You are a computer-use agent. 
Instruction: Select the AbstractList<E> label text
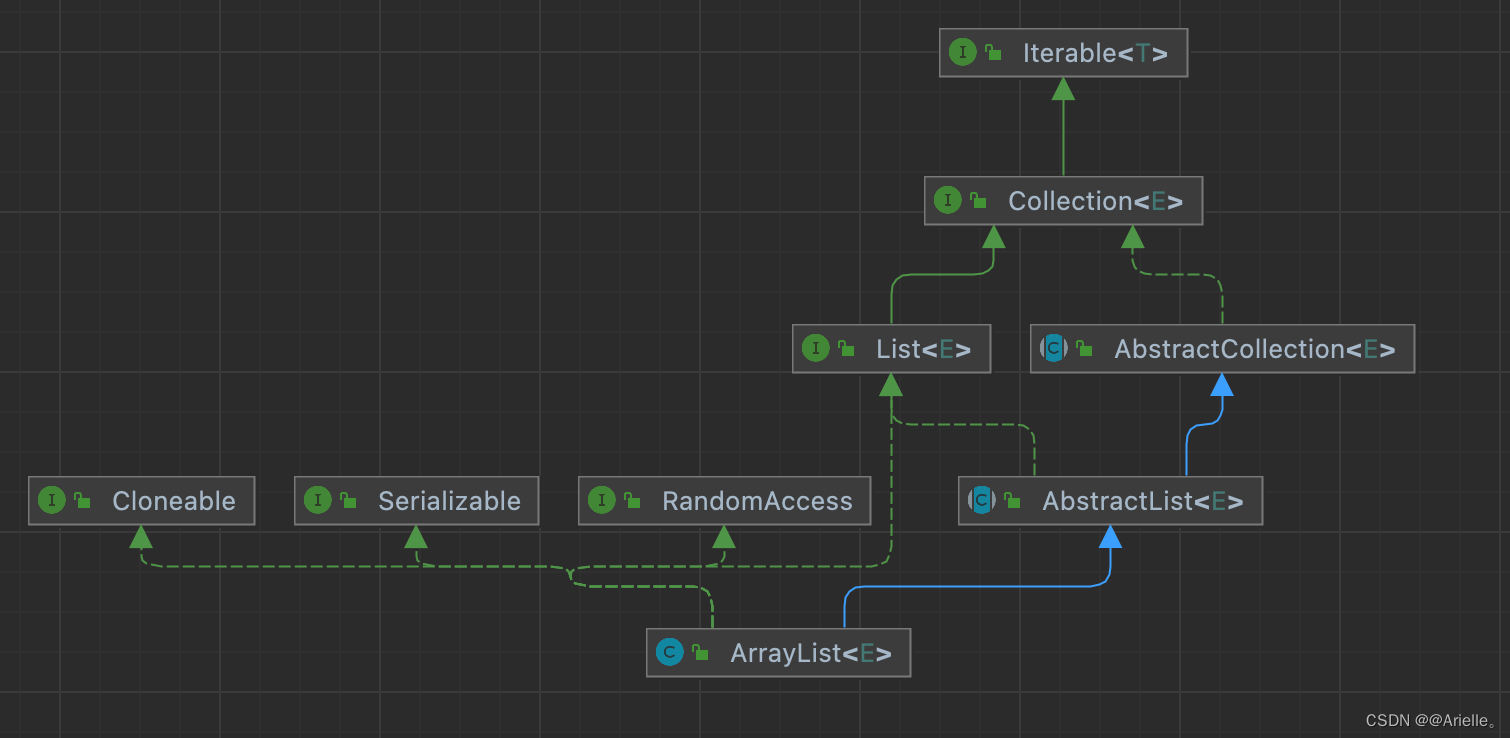1143,501
